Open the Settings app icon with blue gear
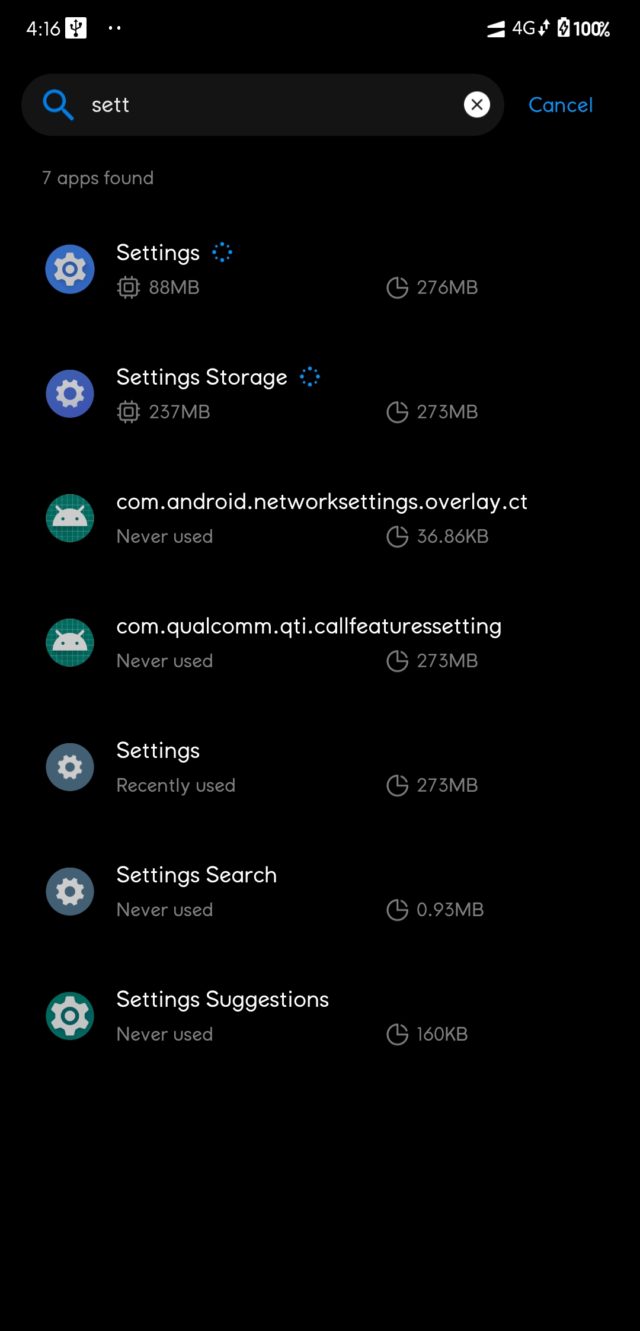Viewport: 640px width, 1331px height. click(69, 268)
